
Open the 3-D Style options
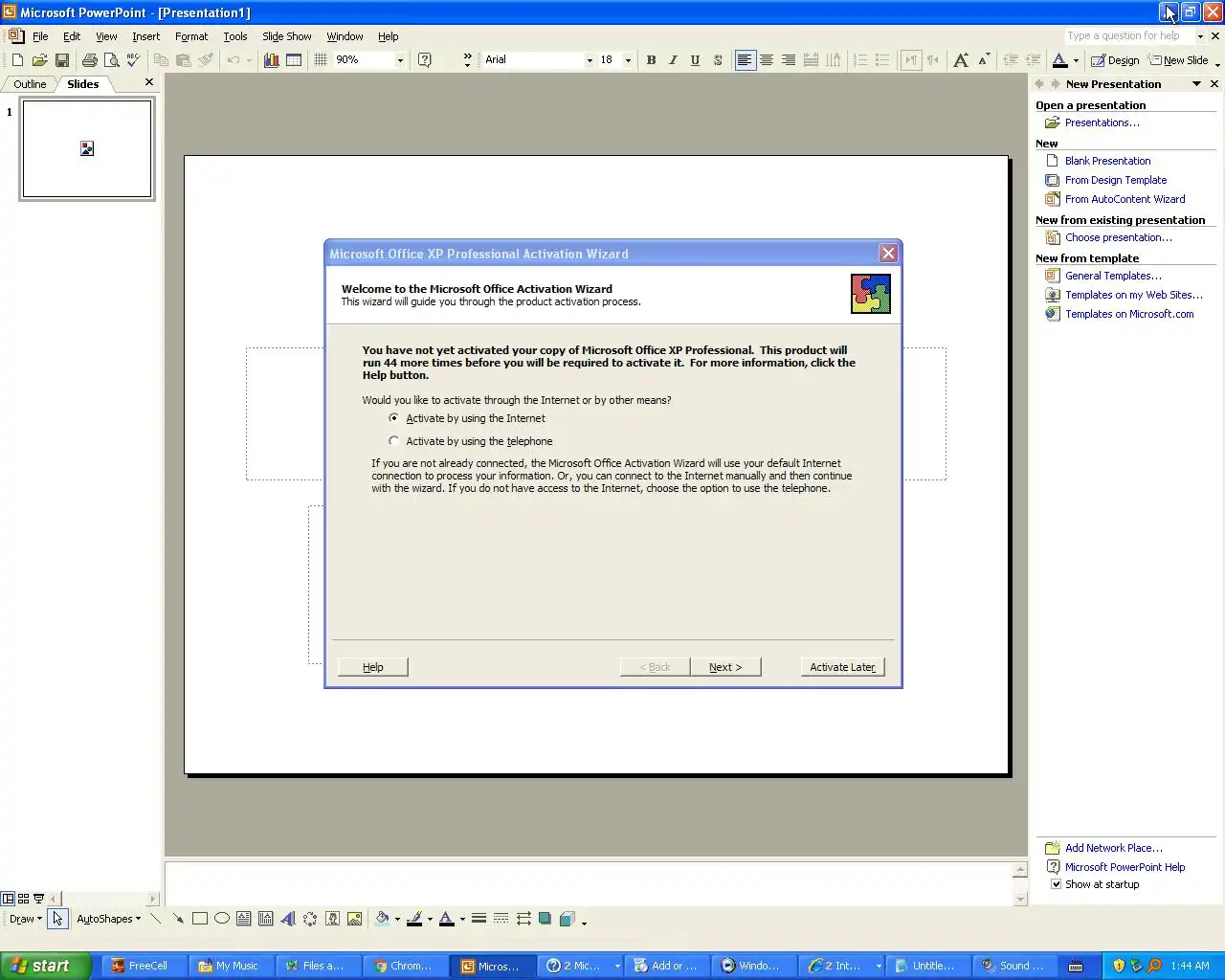[567, 919]
